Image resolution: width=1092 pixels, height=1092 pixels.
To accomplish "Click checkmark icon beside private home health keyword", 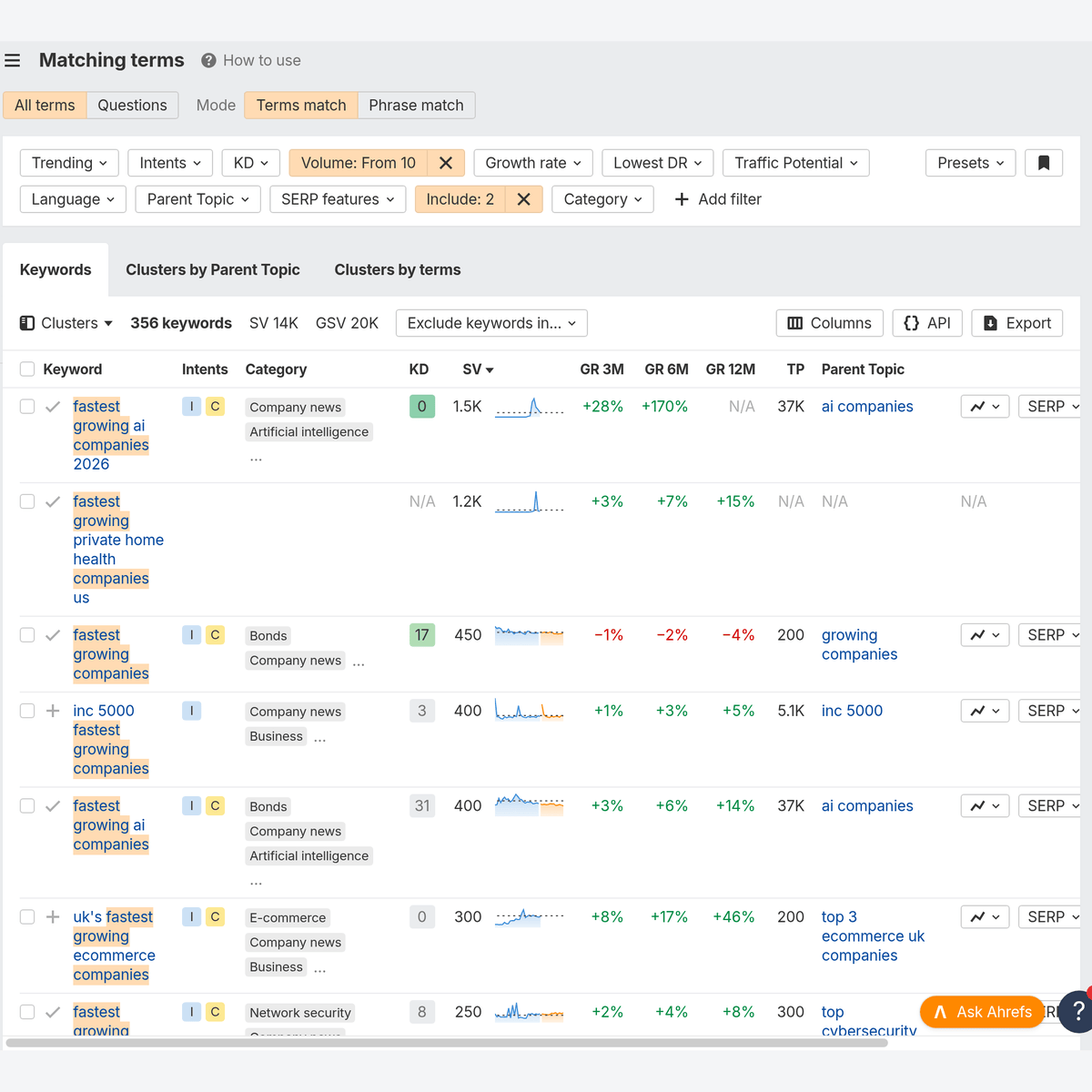I will click(x=53, y=501).
